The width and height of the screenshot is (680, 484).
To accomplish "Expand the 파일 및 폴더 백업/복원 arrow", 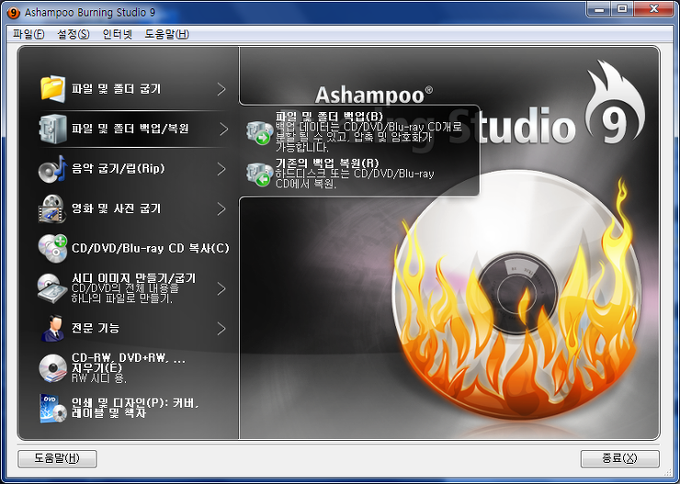I will pos(223,129).
